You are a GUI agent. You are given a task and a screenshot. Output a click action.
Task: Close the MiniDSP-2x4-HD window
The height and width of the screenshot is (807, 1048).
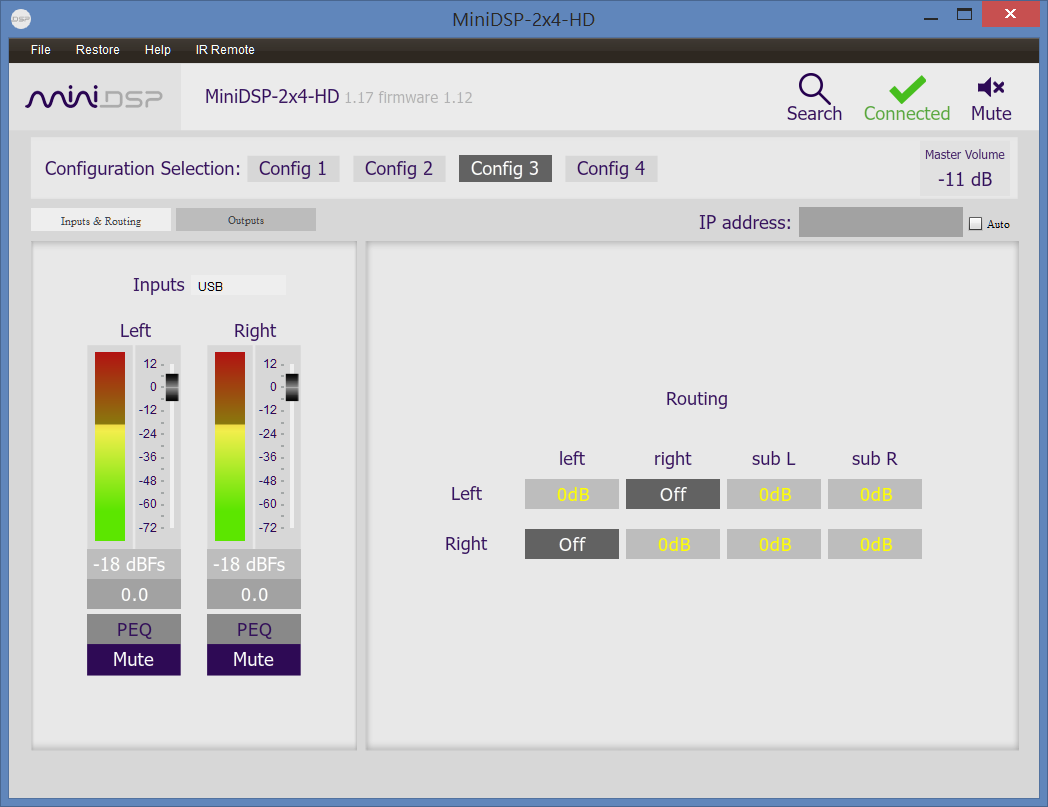[1010, 14]
